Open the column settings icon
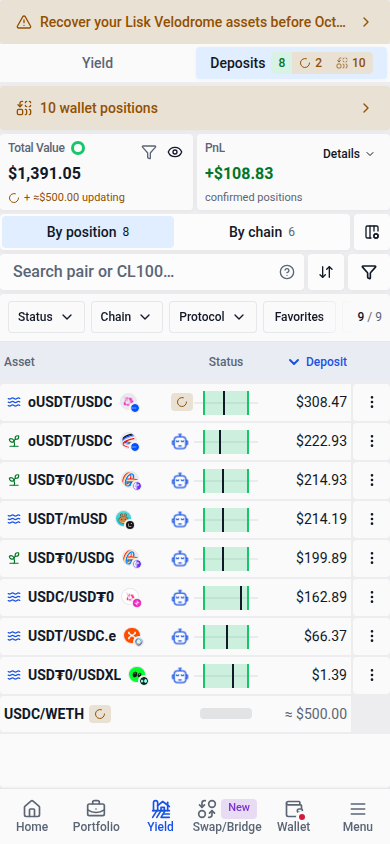This screenshot has width=390, height=844. point(372,232)
